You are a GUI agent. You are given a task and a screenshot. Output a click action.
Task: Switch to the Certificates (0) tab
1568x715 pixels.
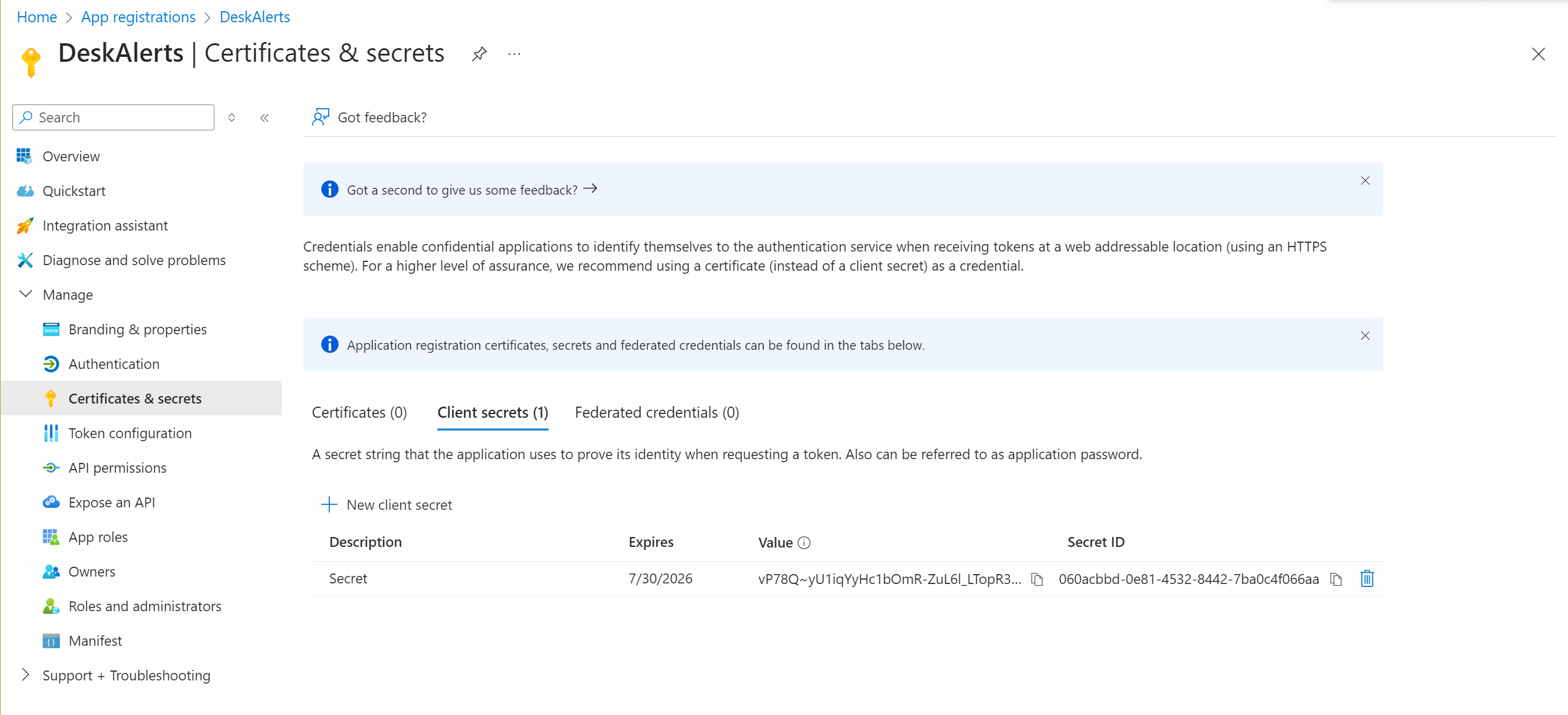[x=359, y=412]
